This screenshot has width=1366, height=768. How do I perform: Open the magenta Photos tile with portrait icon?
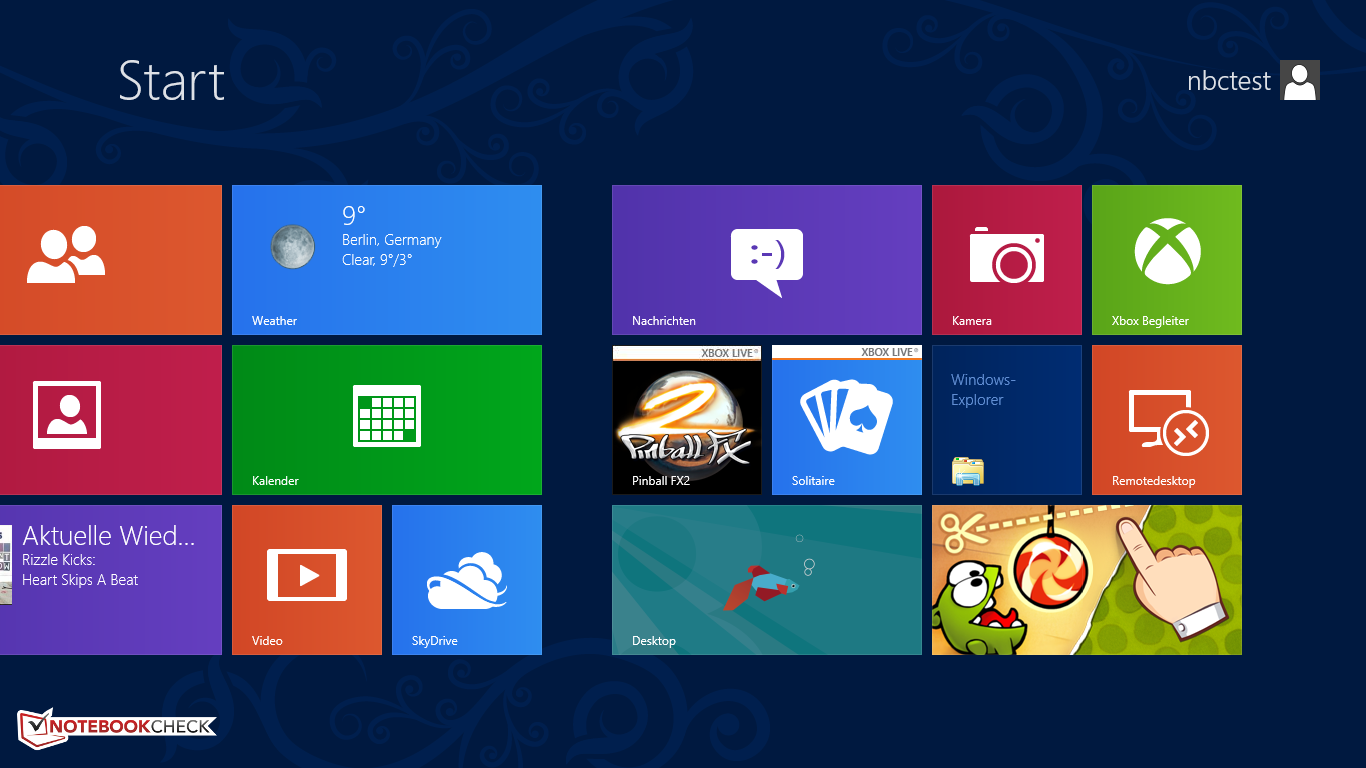(110, 419)
